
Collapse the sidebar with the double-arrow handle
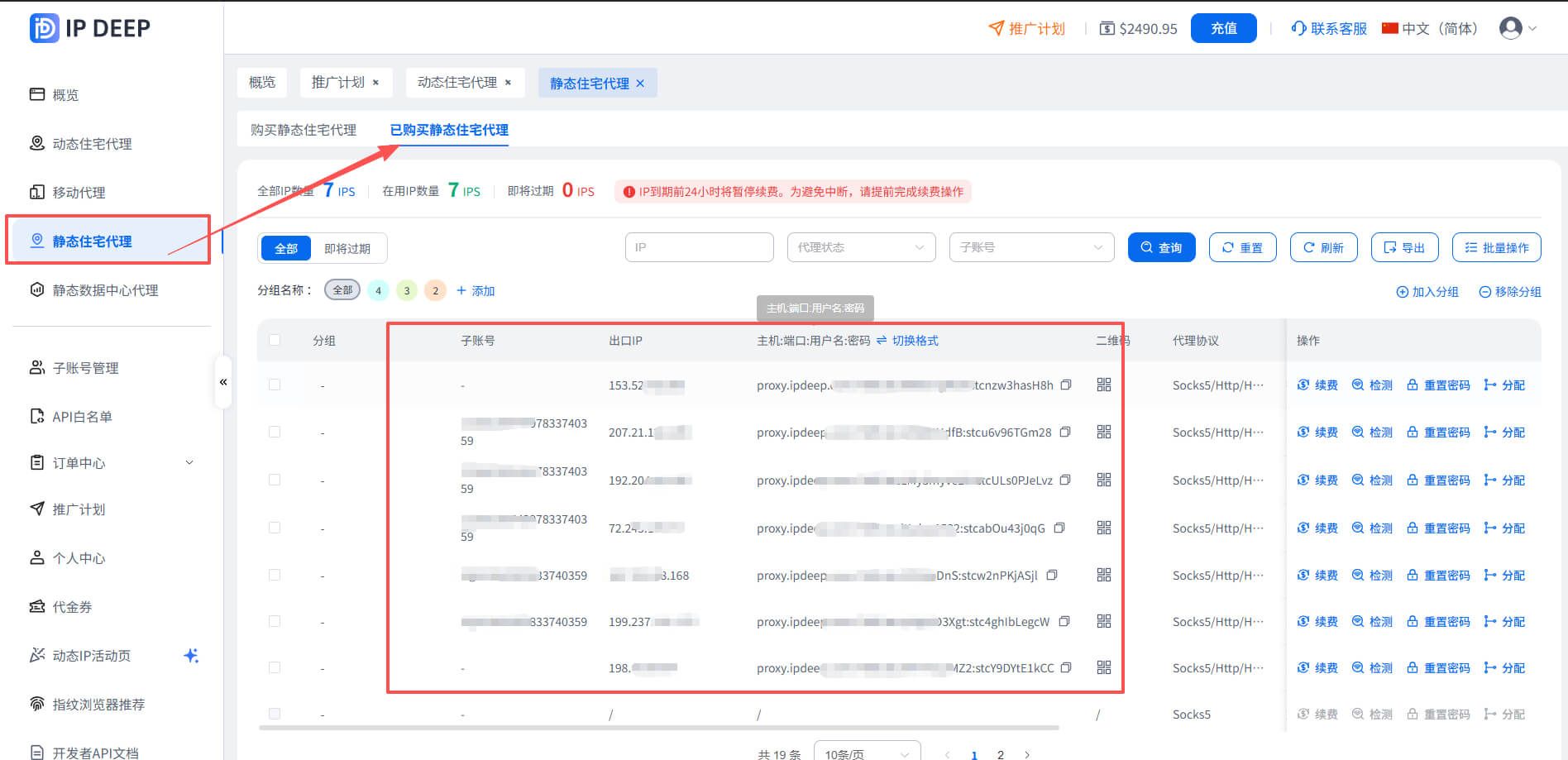[223, 381]
